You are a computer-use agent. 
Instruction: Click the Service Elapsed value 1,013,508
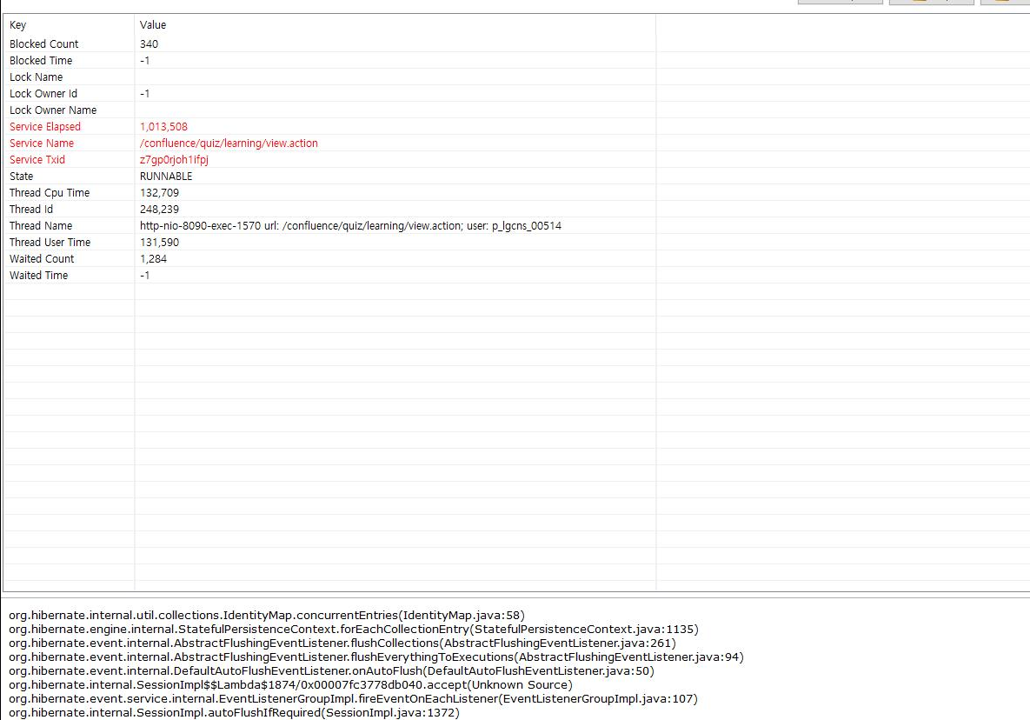[x=164, y=126]
